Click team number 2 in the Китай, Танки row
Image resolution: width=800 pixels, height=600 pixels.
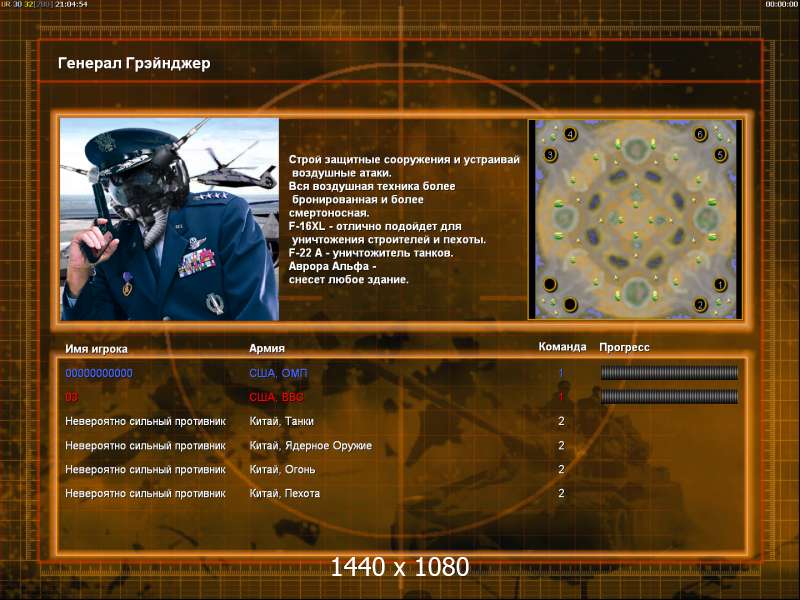(561, 421)
